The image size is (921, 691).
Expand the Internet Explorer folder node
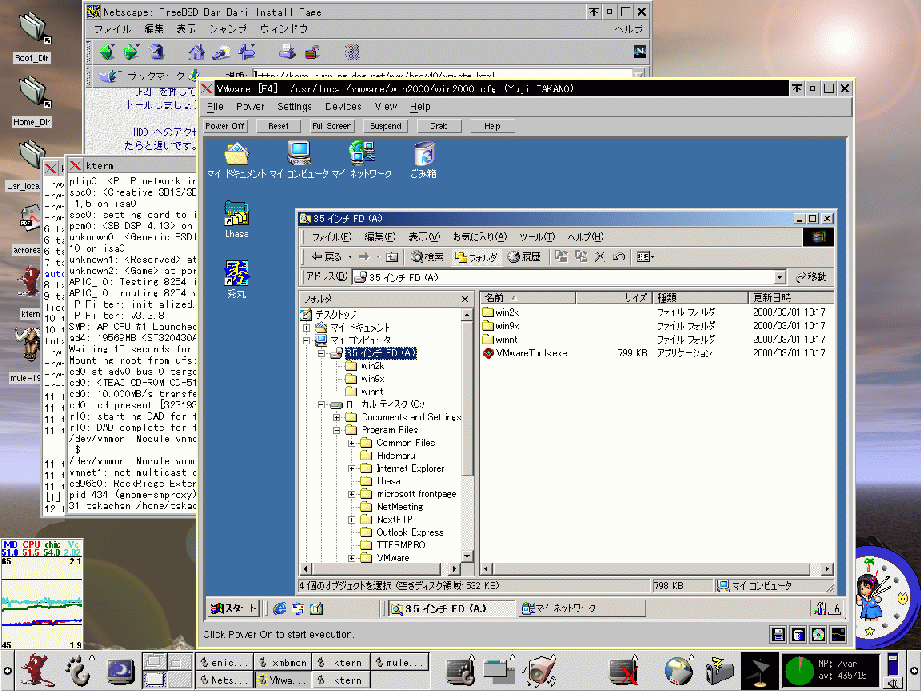(x=351, y=468)
